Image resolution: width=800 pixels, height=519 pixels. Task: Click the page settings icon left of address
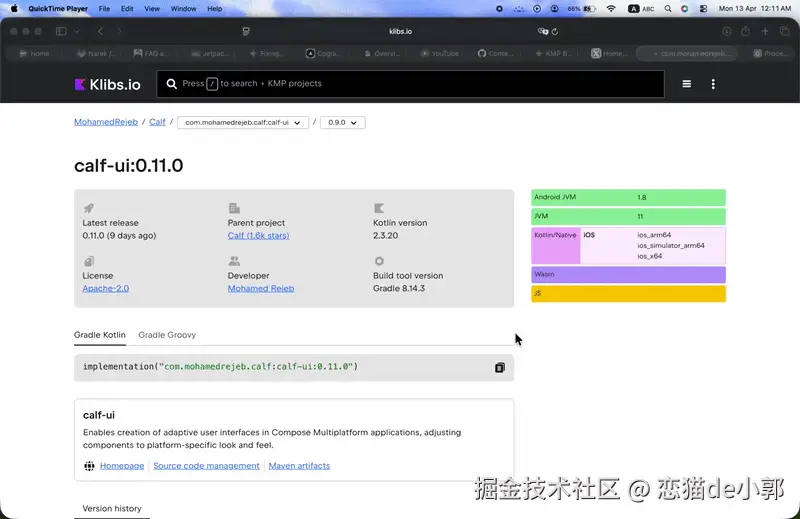click(x=246, y=32)
